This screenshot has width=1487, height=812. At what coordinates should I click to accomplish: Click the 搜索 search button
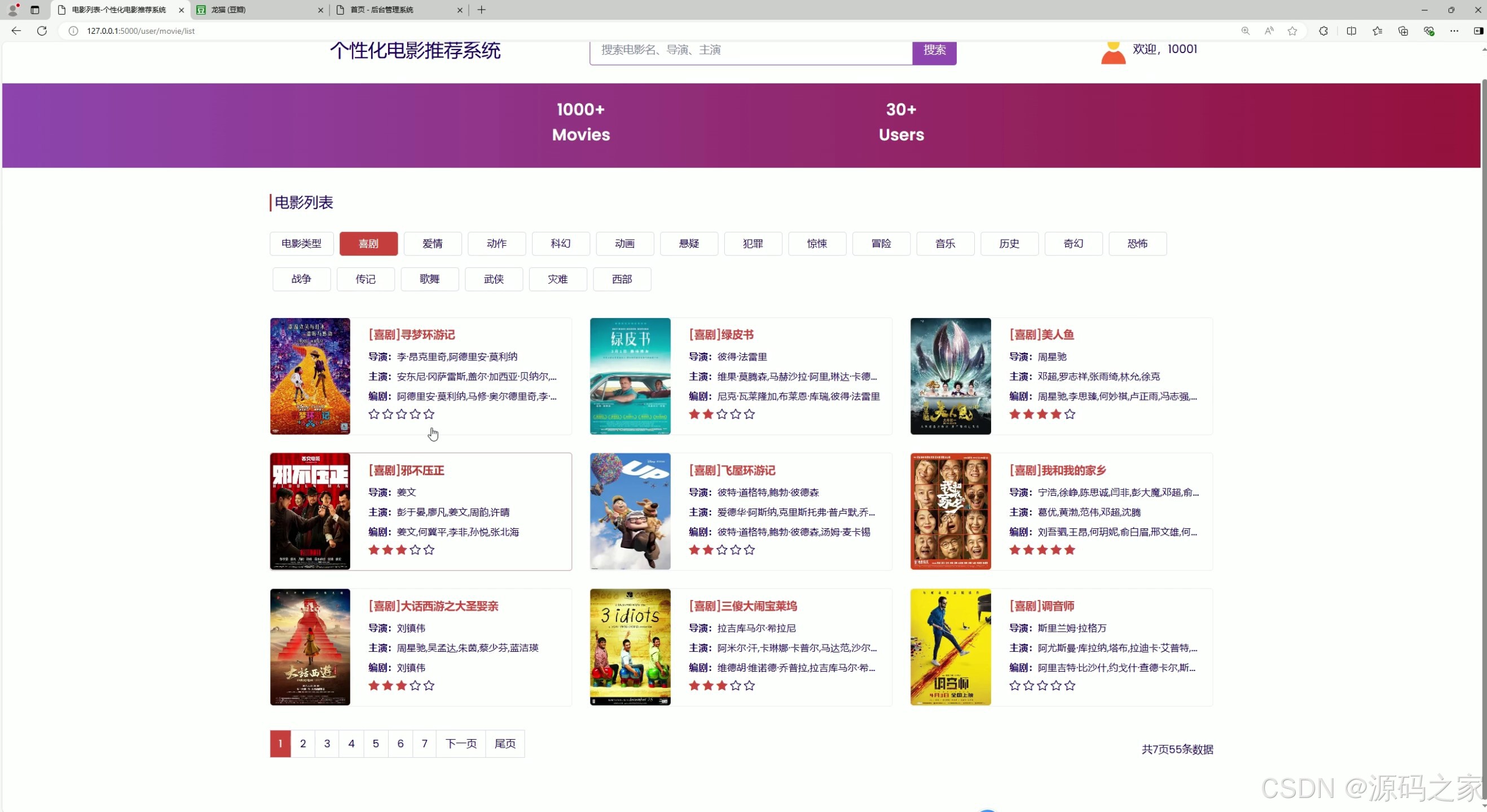934,50
